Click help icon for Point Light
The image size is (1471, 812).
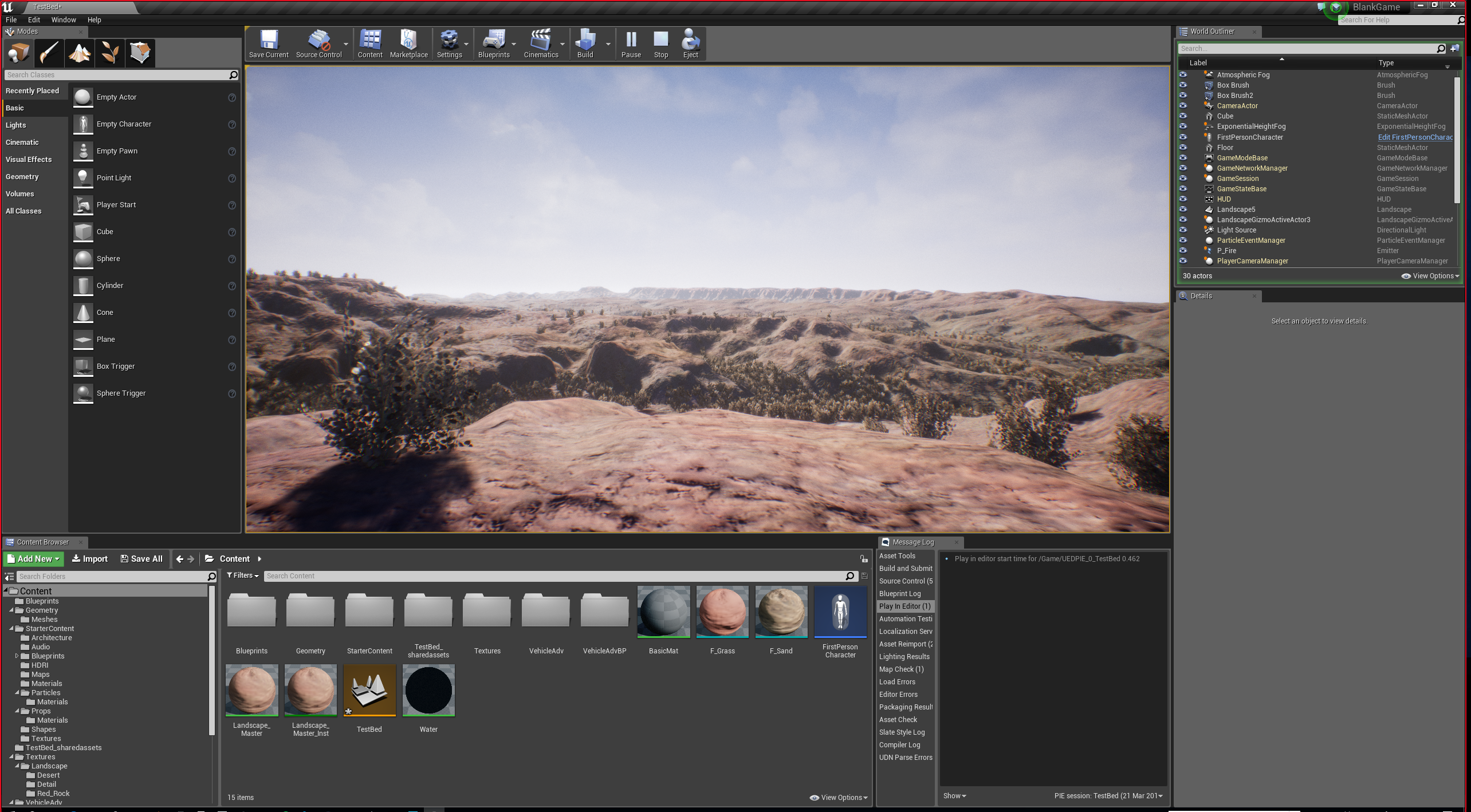click(232, 179)
